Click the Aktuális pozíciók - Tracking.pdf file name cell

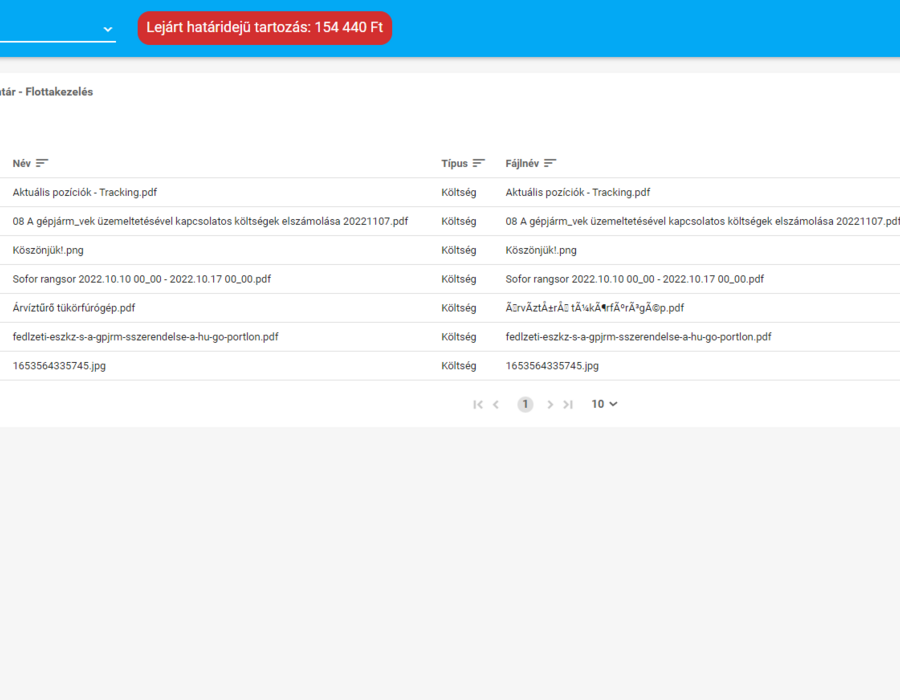click(x=578, y=192)
